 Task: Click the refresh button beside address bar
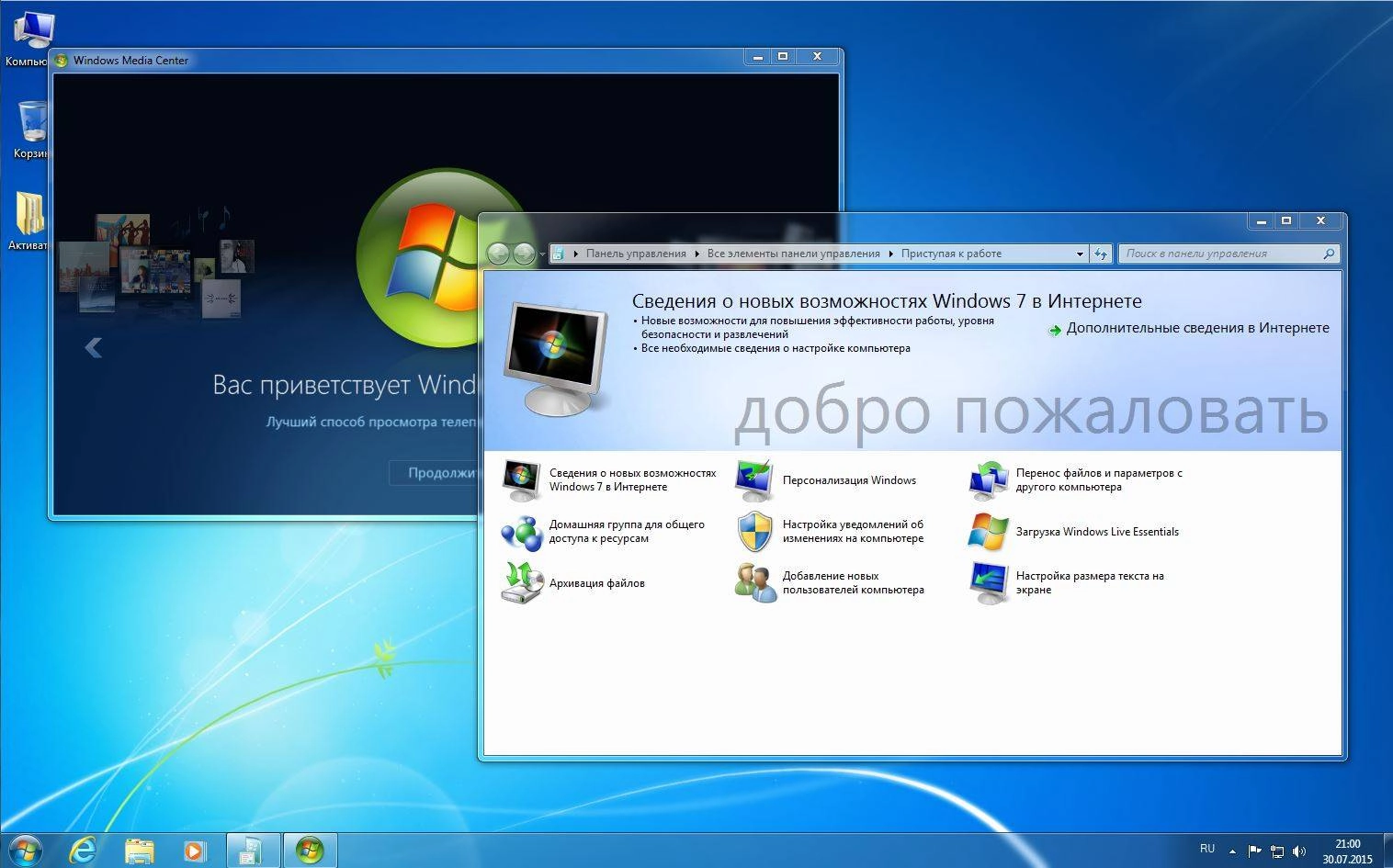1101,254
